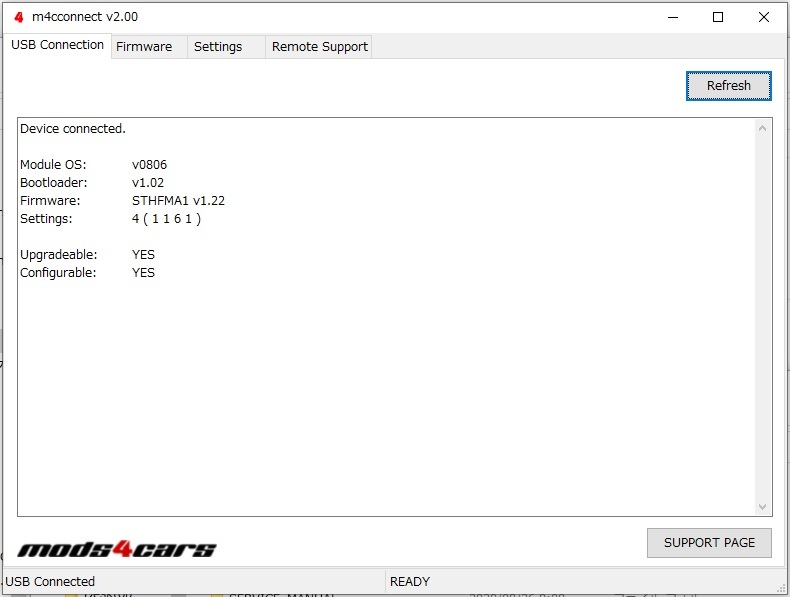
Task: Close the m4cconnect window
Action: point(764,17)
